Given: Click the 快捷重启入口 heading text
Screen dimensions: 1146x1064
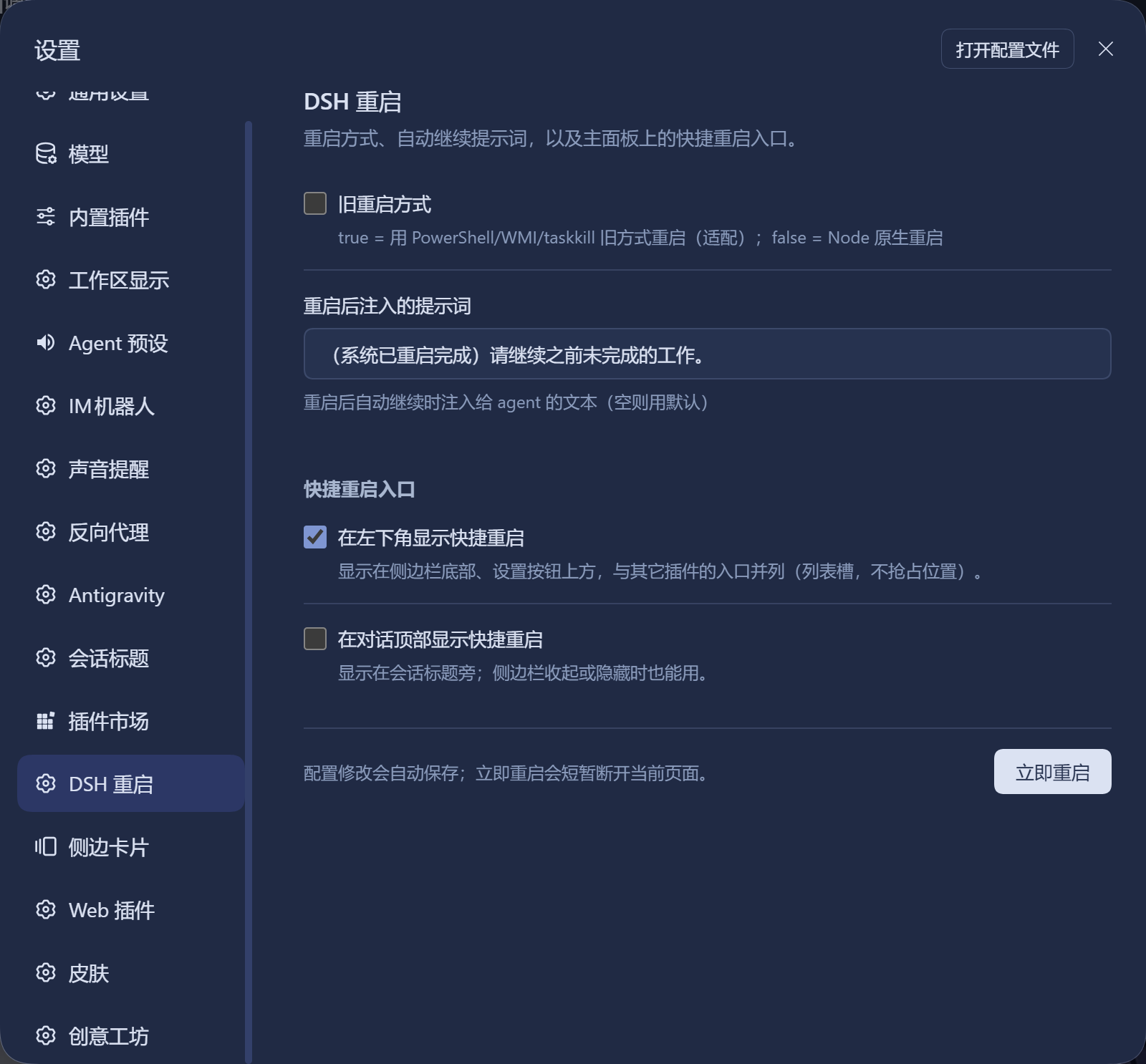Looking at the screenshot, I should coord(360,489).
